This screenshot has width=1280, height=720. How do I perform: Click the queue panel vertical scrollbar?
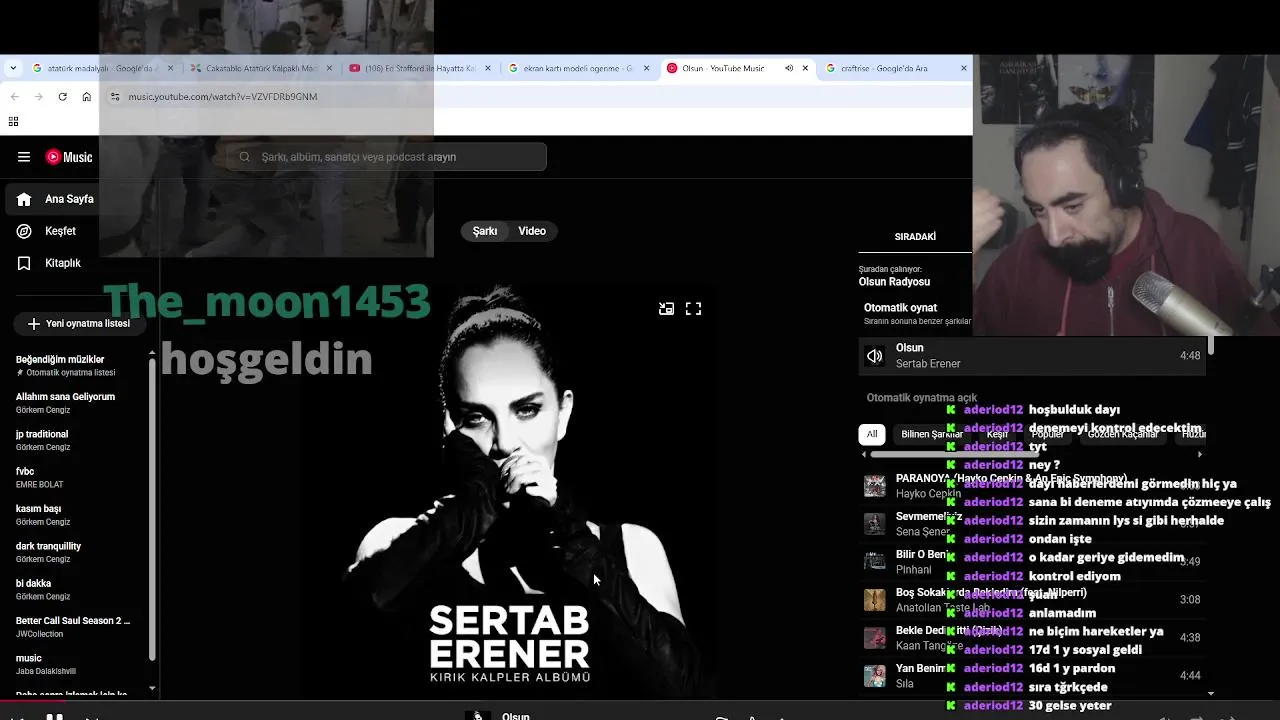tap(1211, 346)
